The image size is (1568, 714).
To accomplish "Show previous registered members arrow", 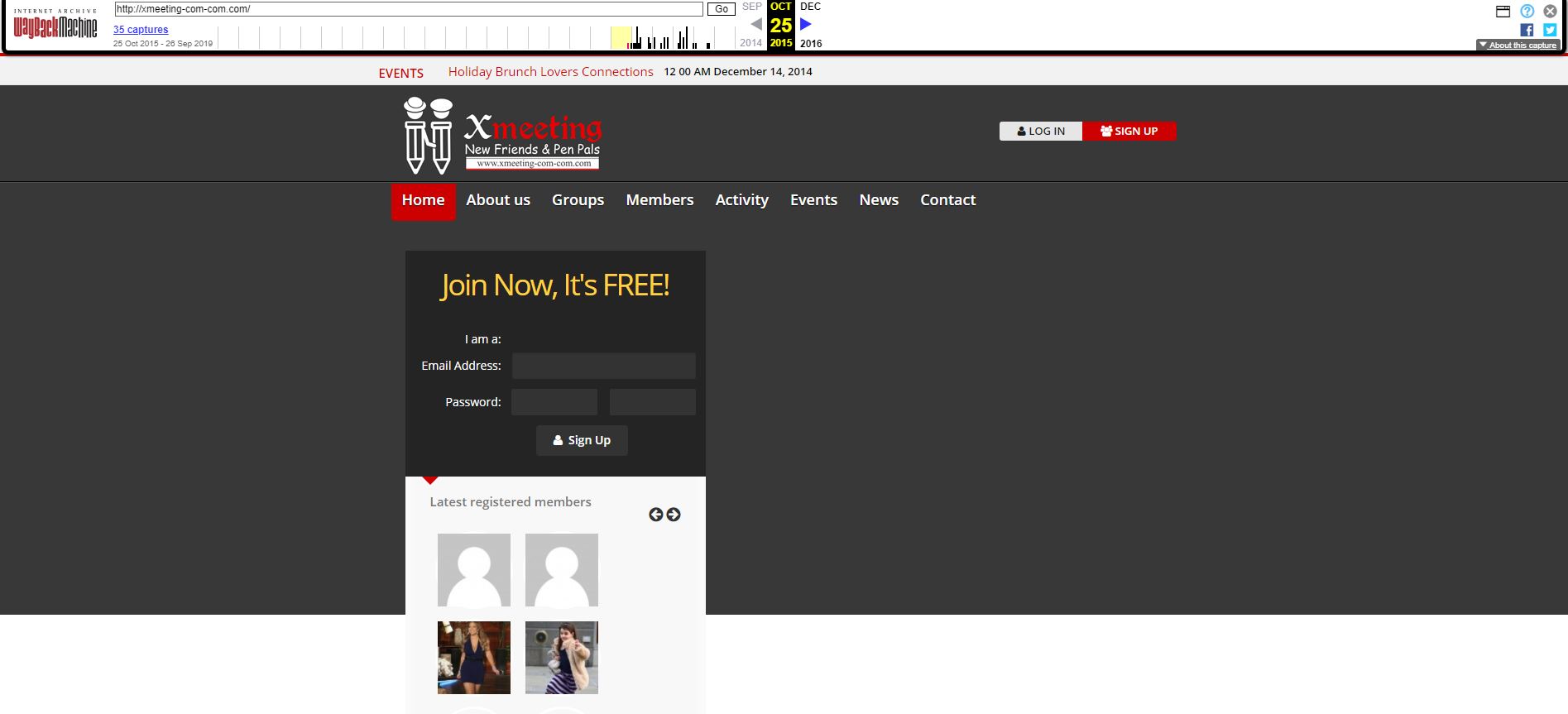I will (655, 515).
